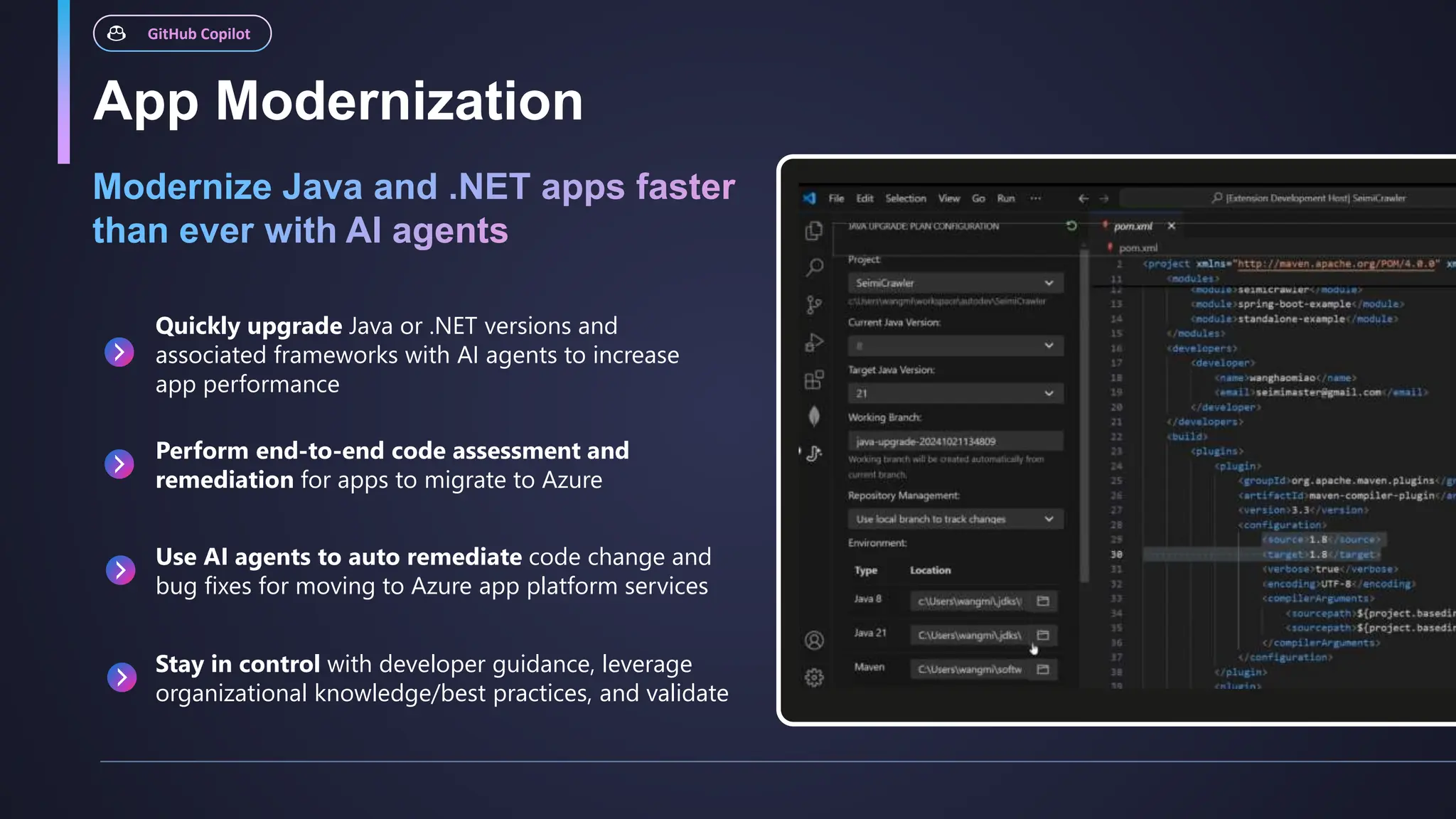Click line 30 target 1.8 in editor
Image resolution: width=1456 pixels, height=819 pixels.
tap(1322, 555)
